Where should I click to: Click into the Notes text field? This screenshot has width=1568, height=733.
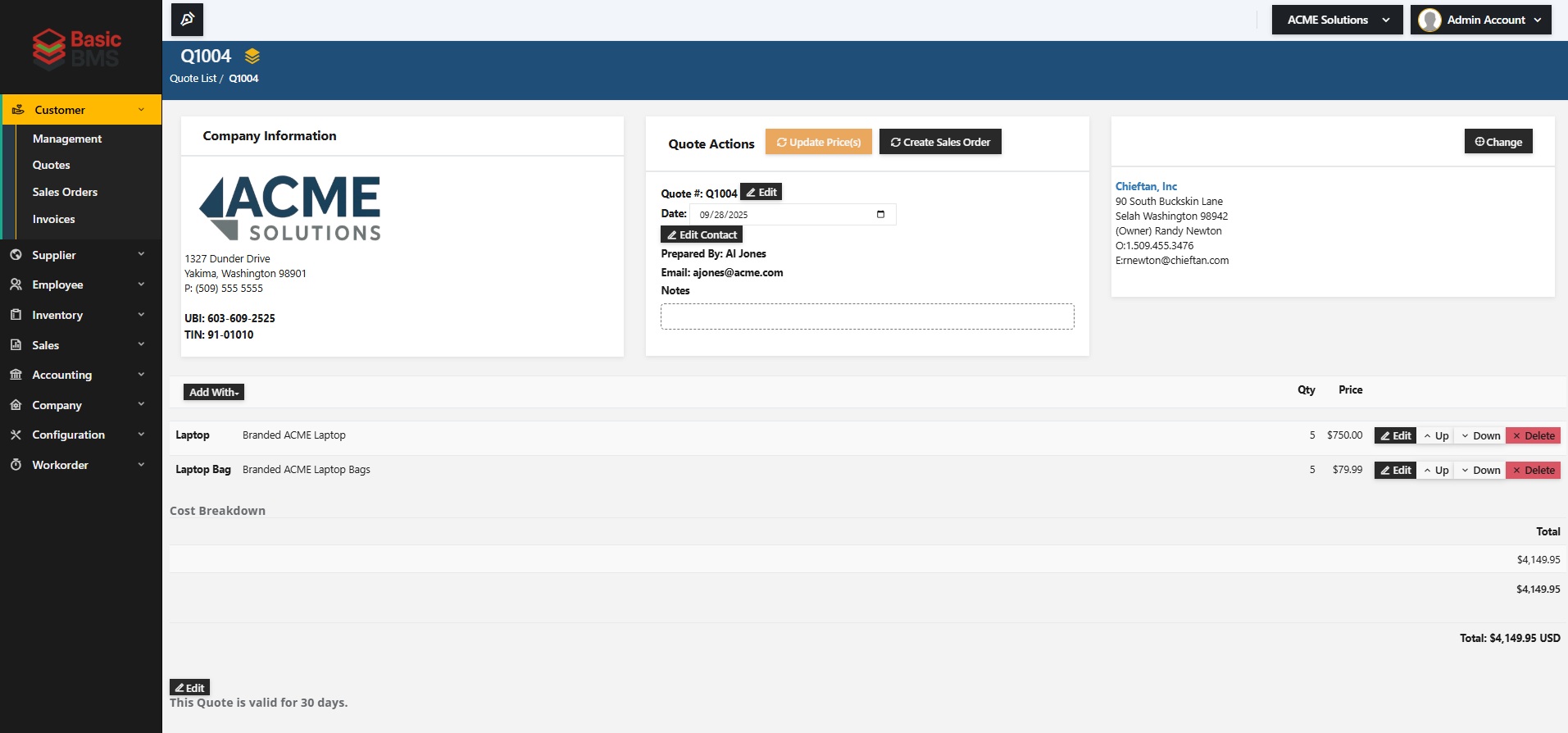867,316
